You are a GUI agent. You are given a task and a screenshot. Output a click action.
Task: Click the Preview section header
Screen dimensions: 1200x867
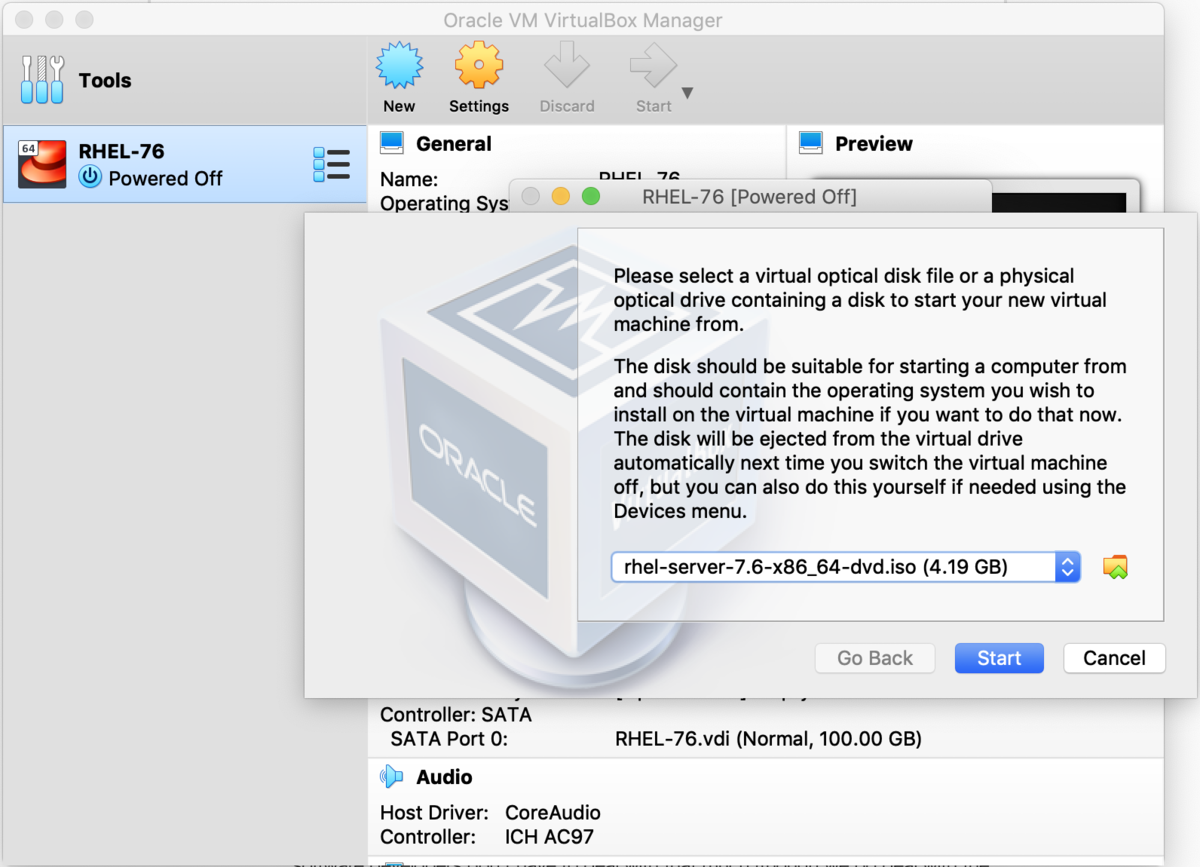(x=874, y=144)
